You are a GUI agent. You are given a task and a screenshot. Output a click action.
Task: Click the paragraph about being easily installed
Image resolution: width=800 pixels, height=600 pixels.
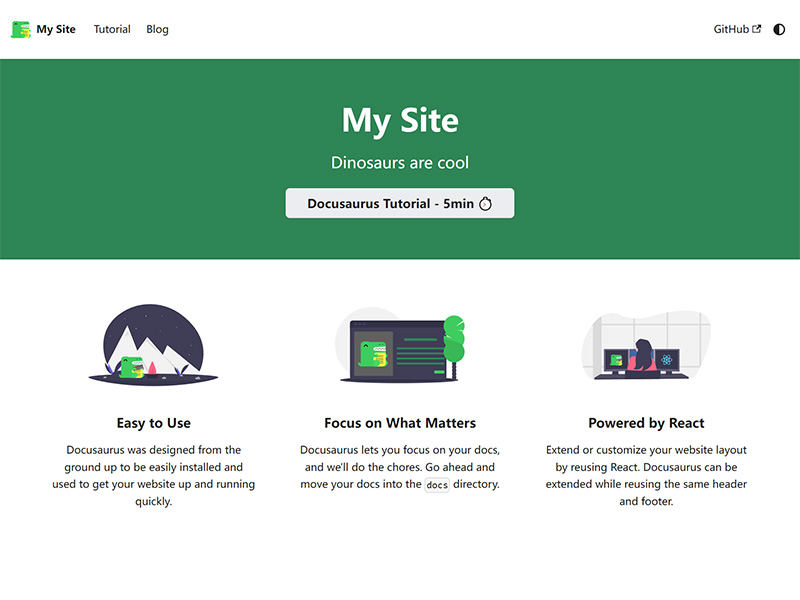click(153, 476)
